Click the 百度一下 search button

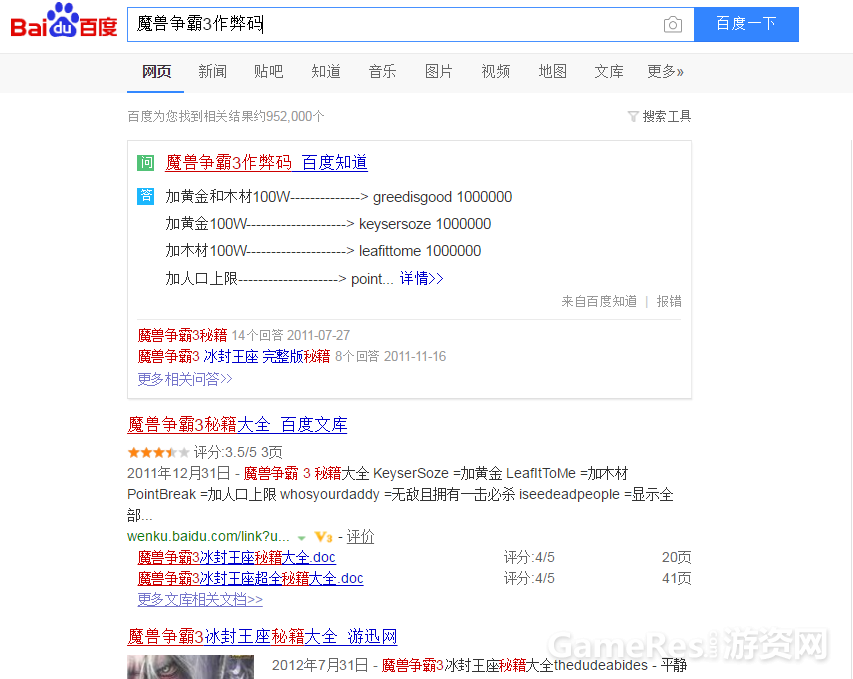pyautogui.click(x=746, y=24)
